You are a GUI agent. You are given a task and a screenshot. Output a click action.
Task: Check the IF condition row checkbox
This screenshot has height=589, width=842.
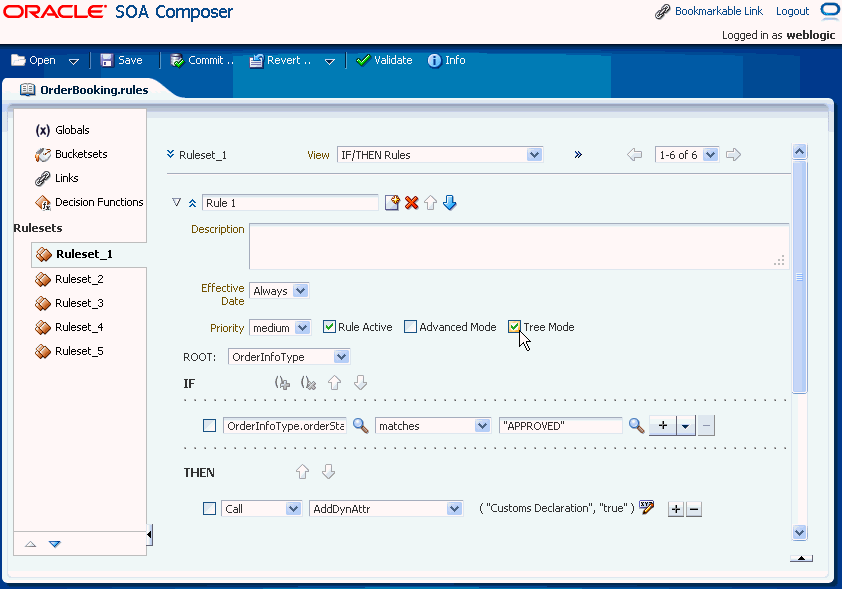click(209, 426)
